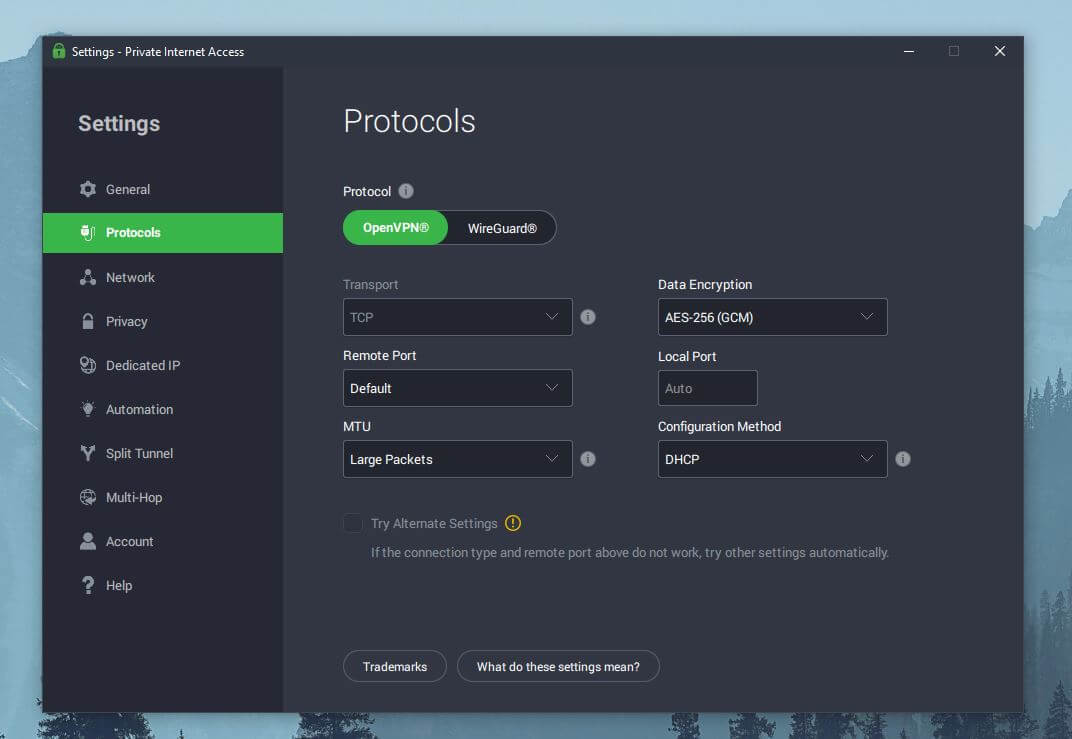Click the 'MTU' label

[x=357, y=426]
